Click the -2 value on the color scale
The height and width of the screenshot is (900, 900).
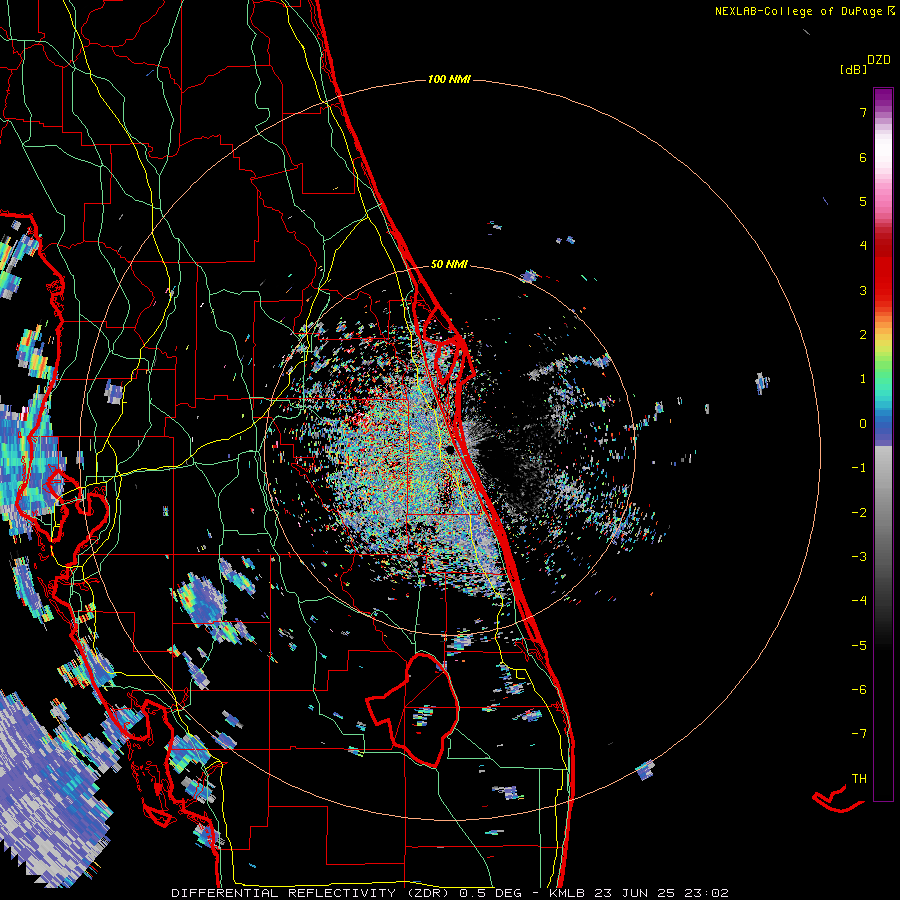click(x=859, y=513)
